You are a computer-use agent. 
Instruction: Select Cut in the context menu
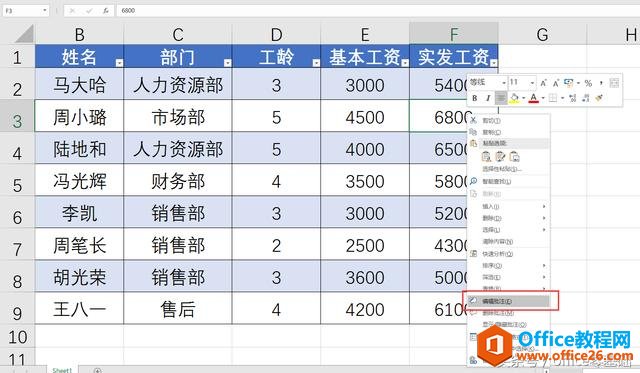point(509,120)
